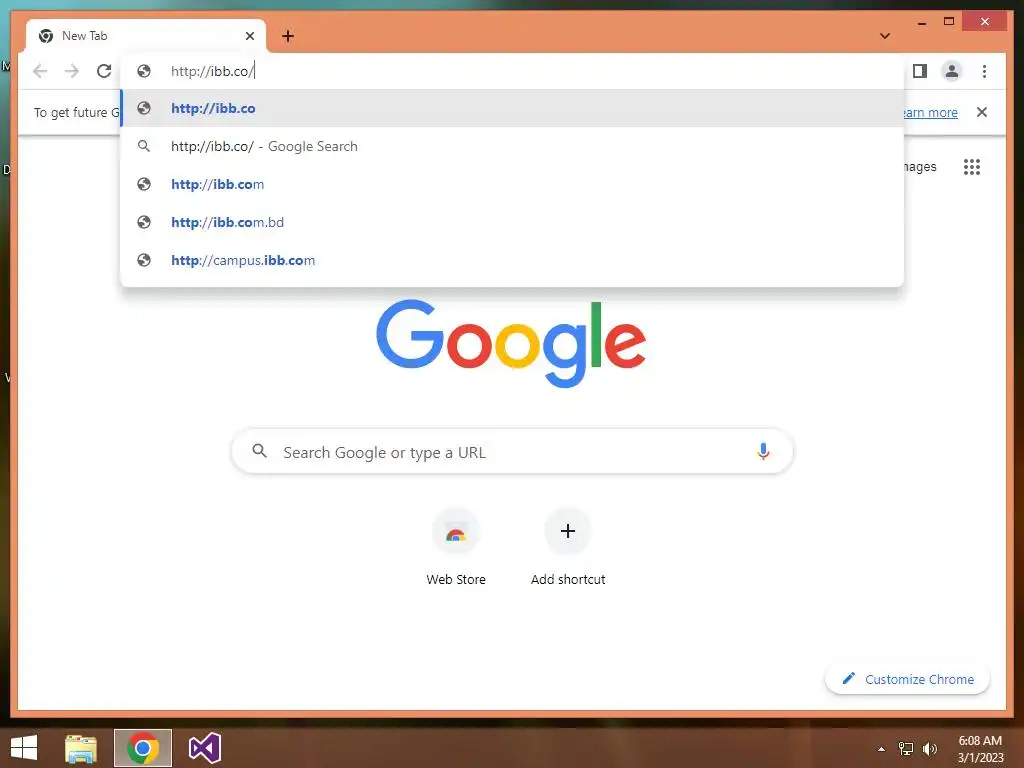Open the network tray icon
The image size is (1024, 768).
click(906, 749)
